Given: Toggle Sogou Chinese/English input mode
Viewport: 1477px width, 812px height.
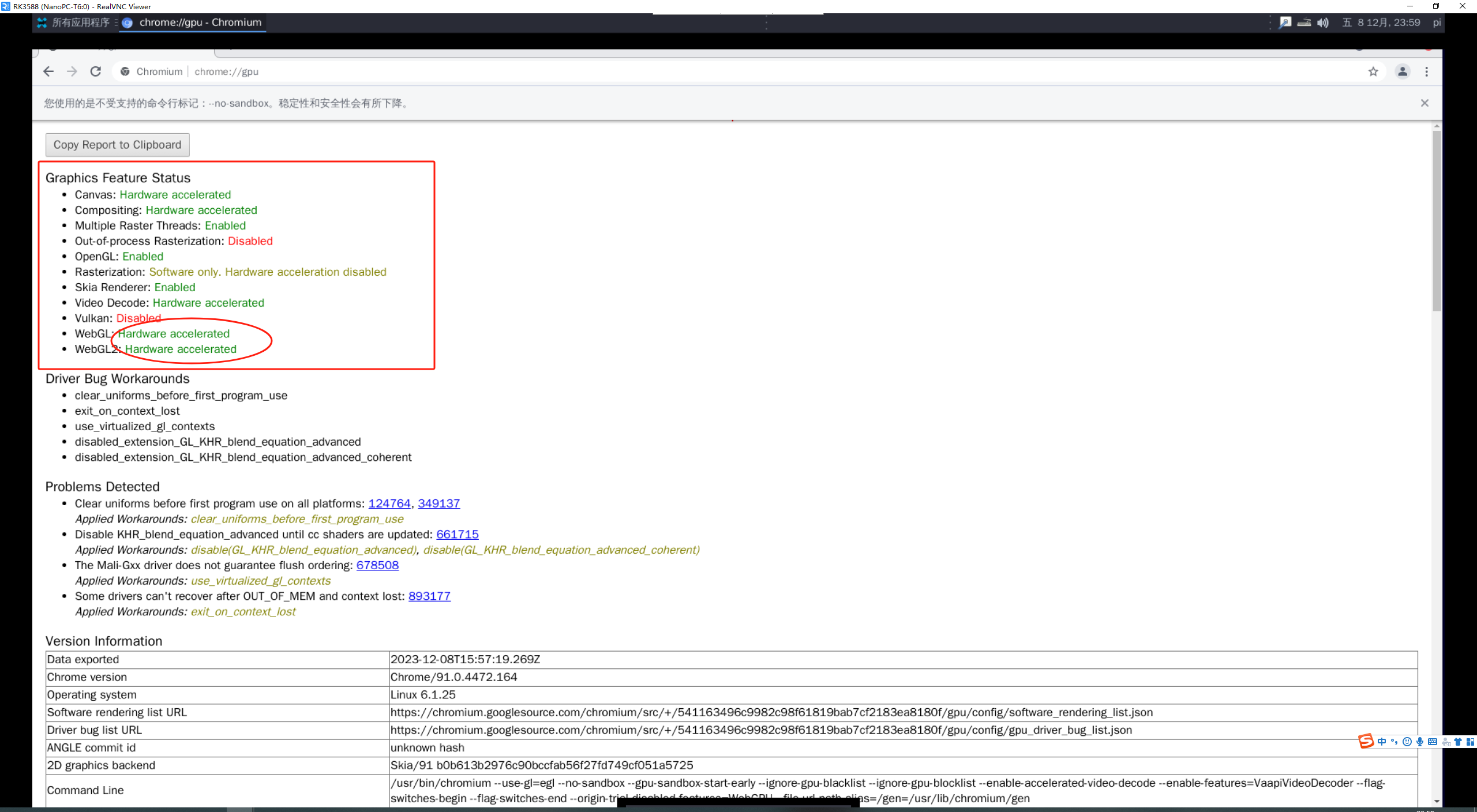Looking at the screenshot, I should click(x=1382, y=742).
